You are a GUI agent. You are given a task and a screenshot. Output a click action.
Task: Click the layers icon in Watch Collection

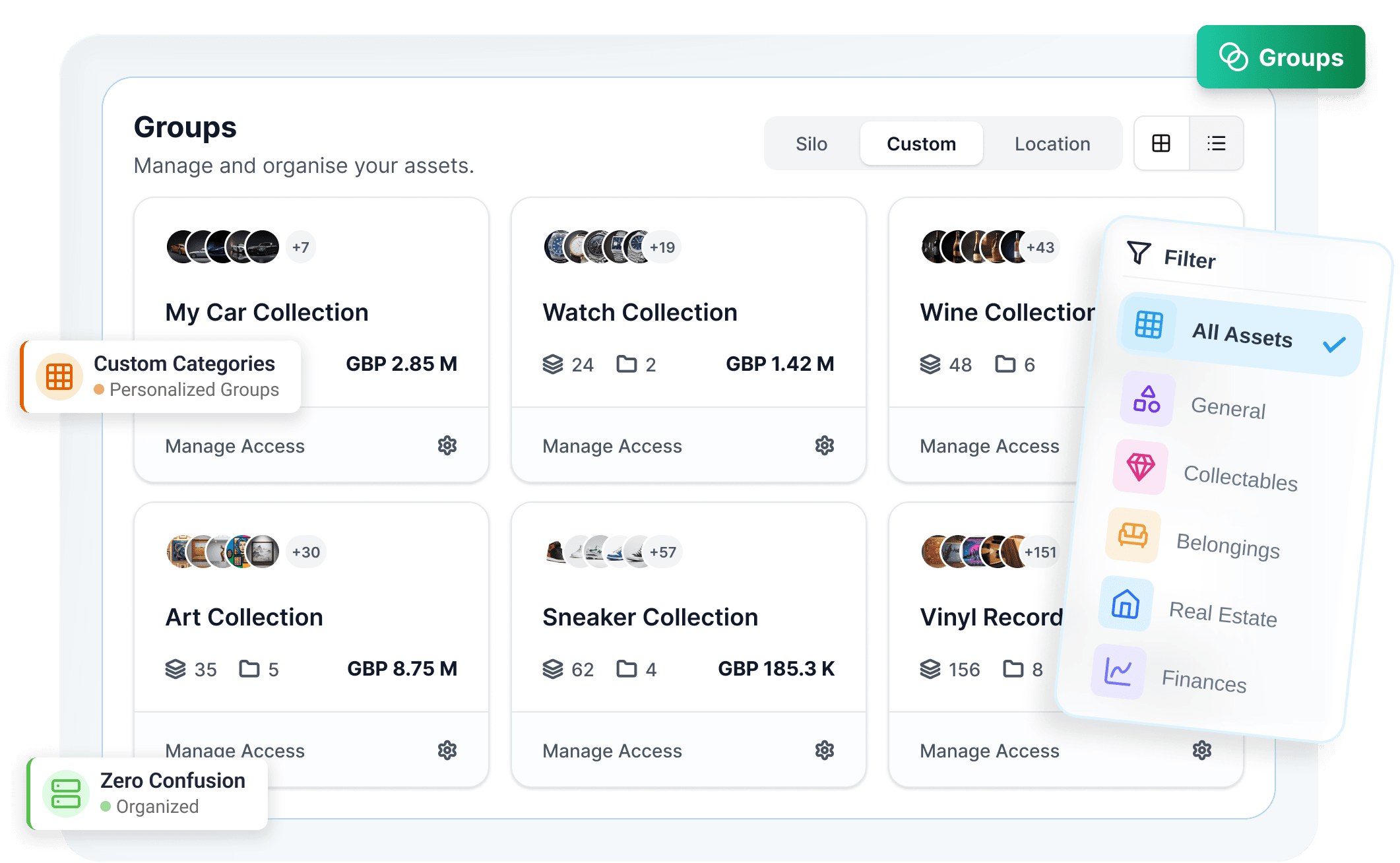(x=553, y=364)
